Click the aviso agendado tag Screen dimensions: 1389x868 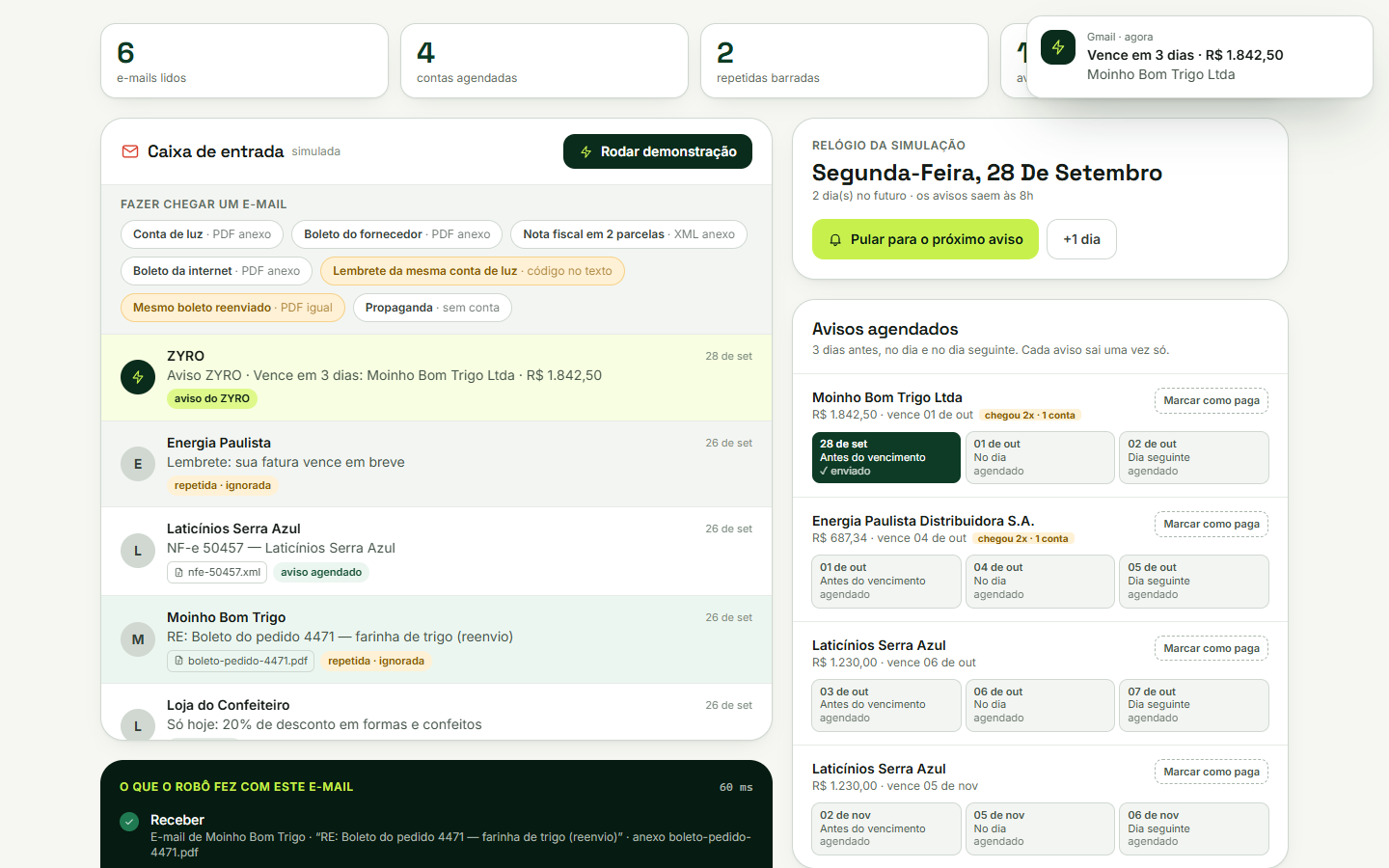(x=321, y=572)
